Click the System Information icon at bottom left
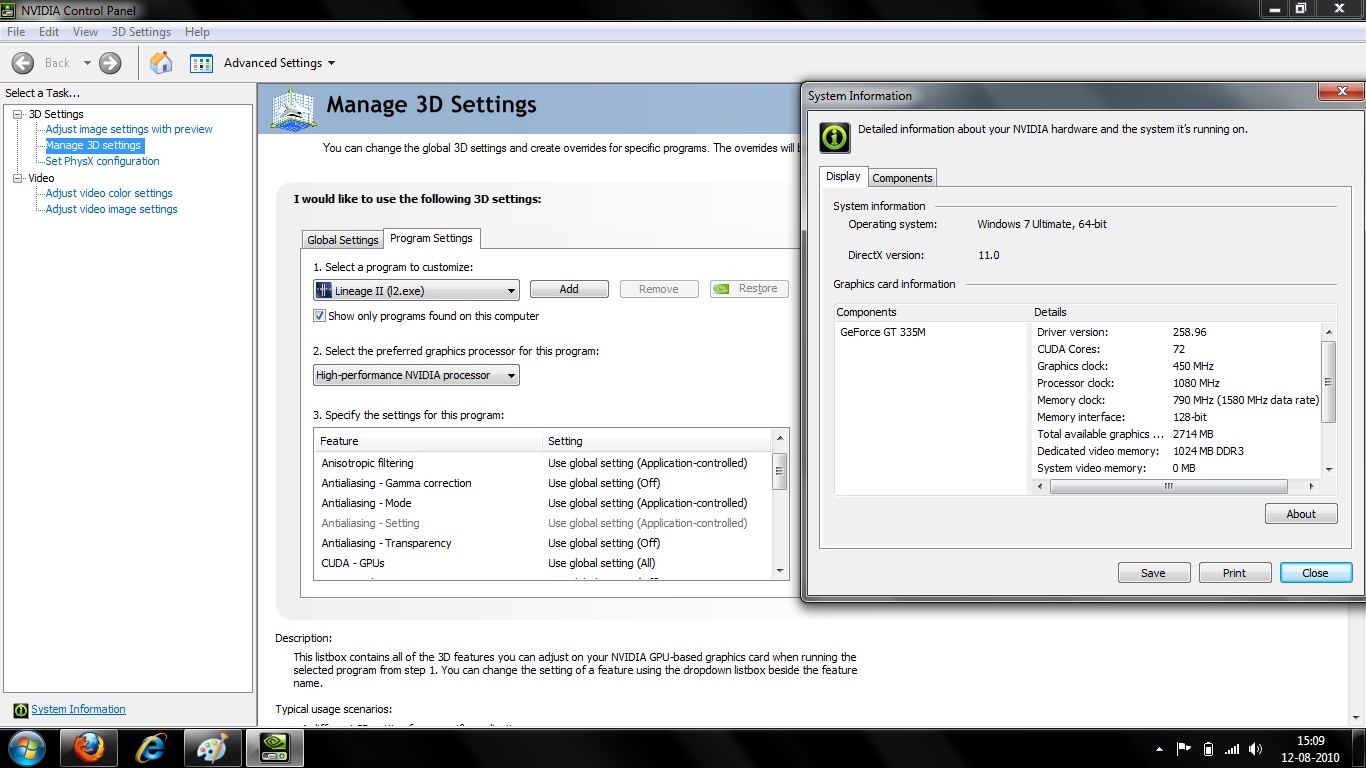 tap(20, 710)
